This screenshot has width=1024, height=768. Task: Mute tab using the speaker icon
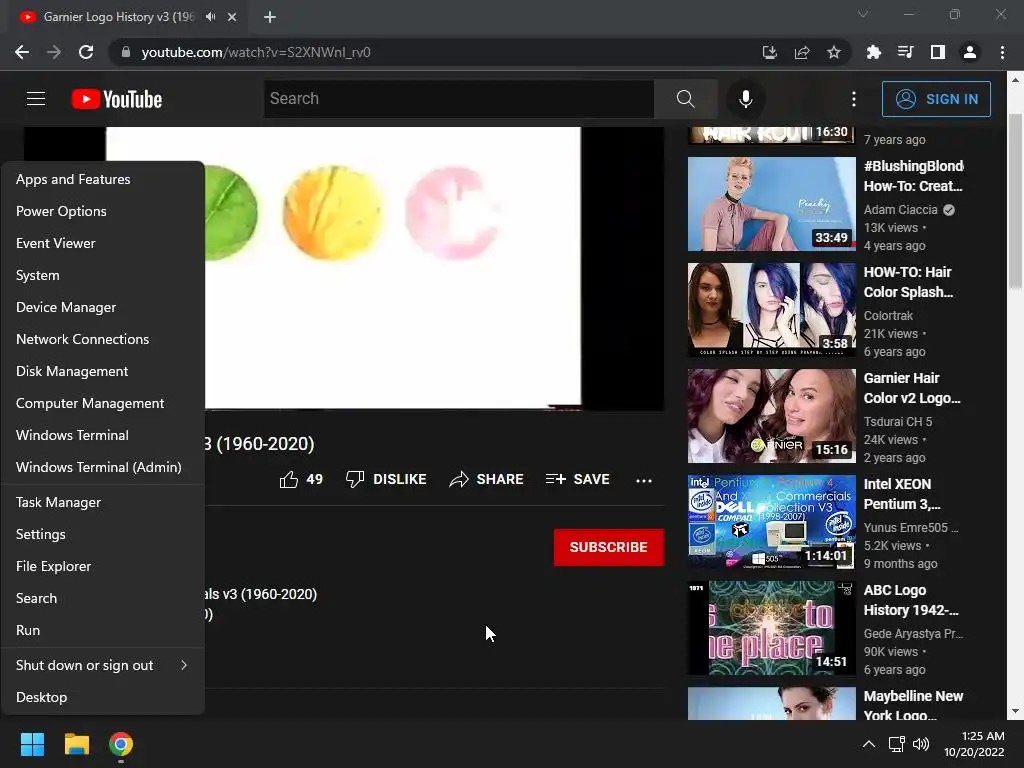(x=210, y=17)
